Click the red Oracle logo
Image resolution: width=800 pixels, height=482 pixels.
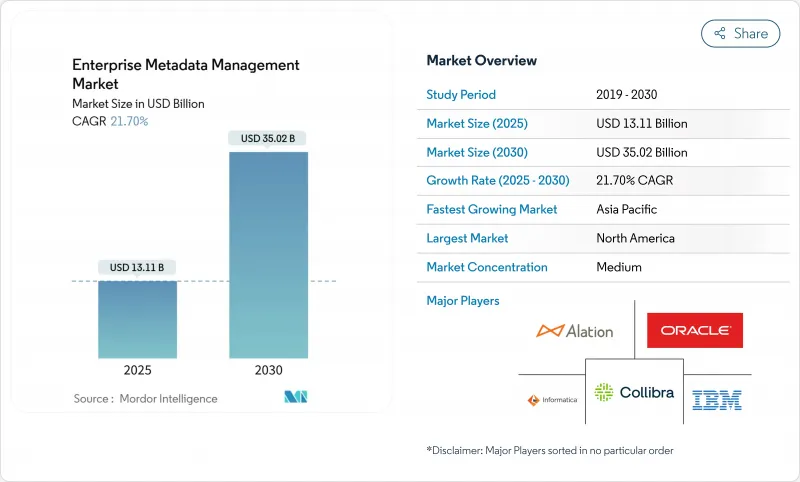click(x=694, y=330)
